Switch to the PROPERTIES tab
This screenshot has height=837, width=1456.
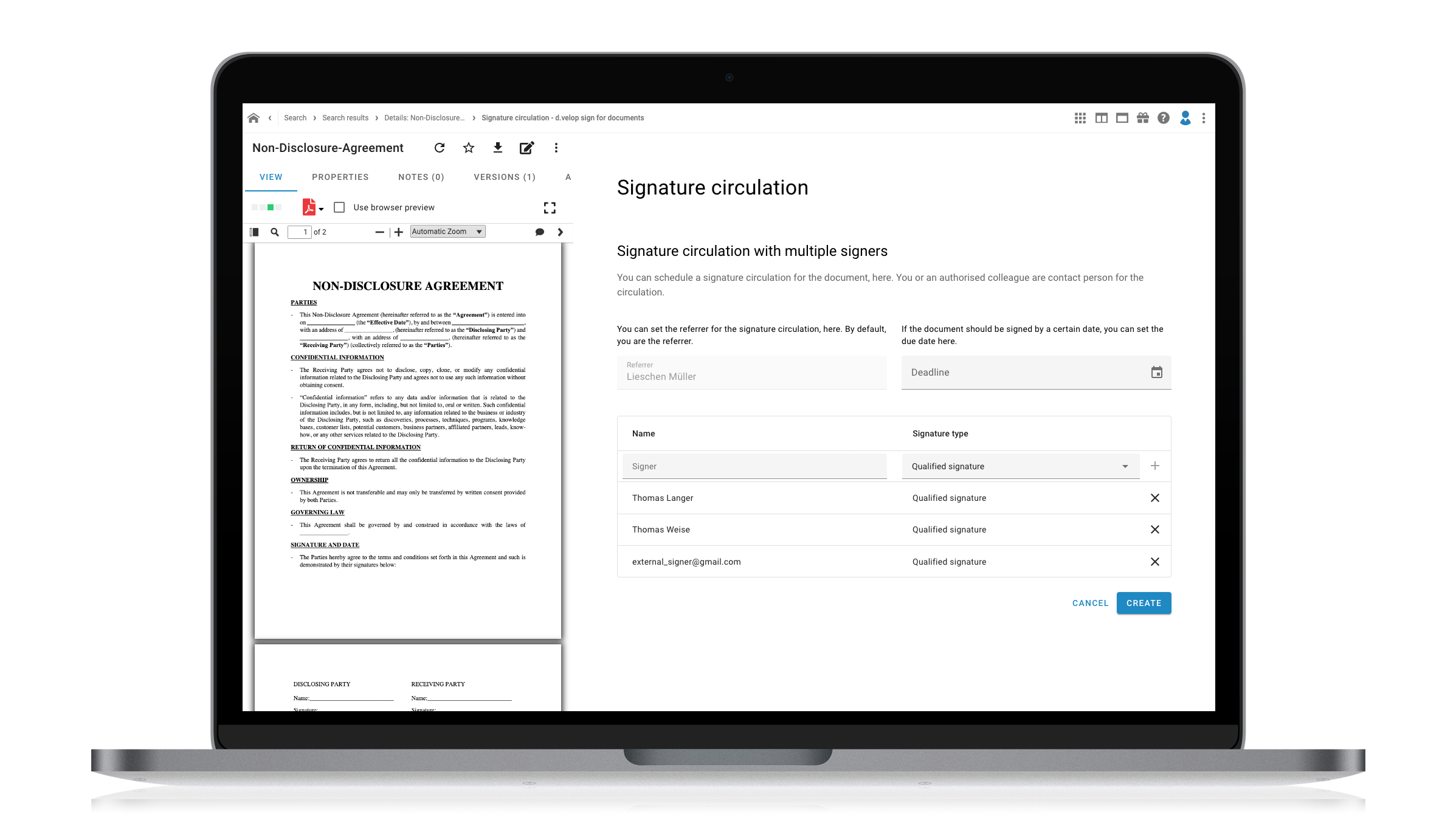coord(340,177)
